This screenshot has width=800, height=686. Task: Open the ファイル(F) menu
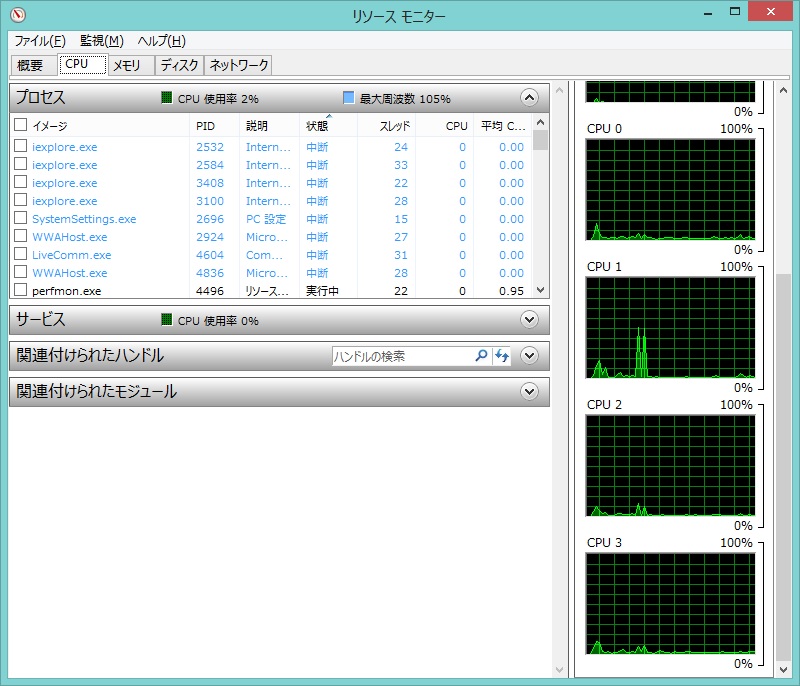click(40, 41)
